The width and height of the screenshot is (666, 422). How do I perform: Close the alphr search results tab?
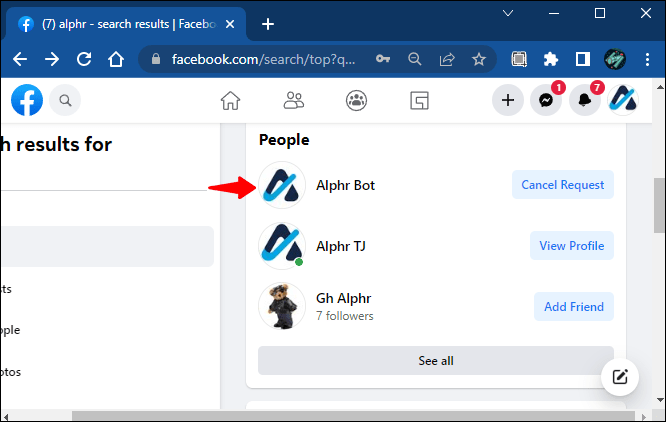230,24
